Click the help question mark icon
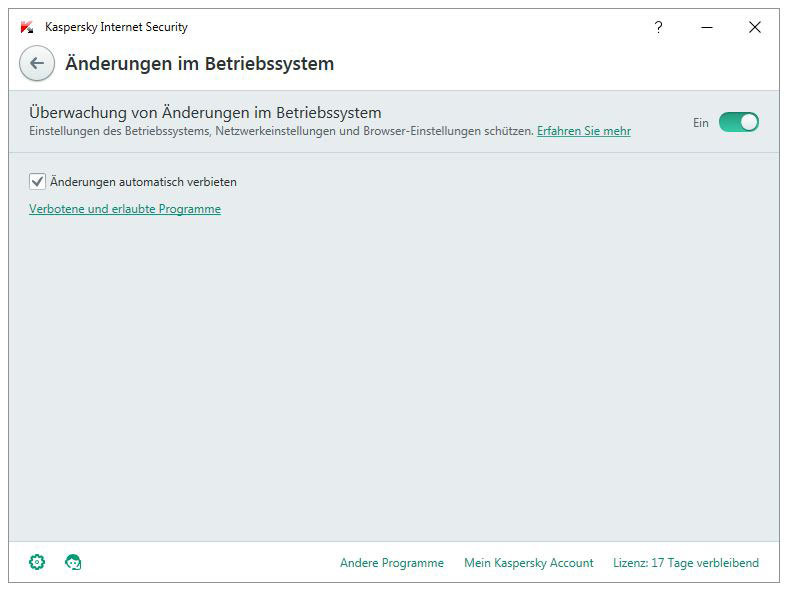791x592 pixels. [658, 27]
